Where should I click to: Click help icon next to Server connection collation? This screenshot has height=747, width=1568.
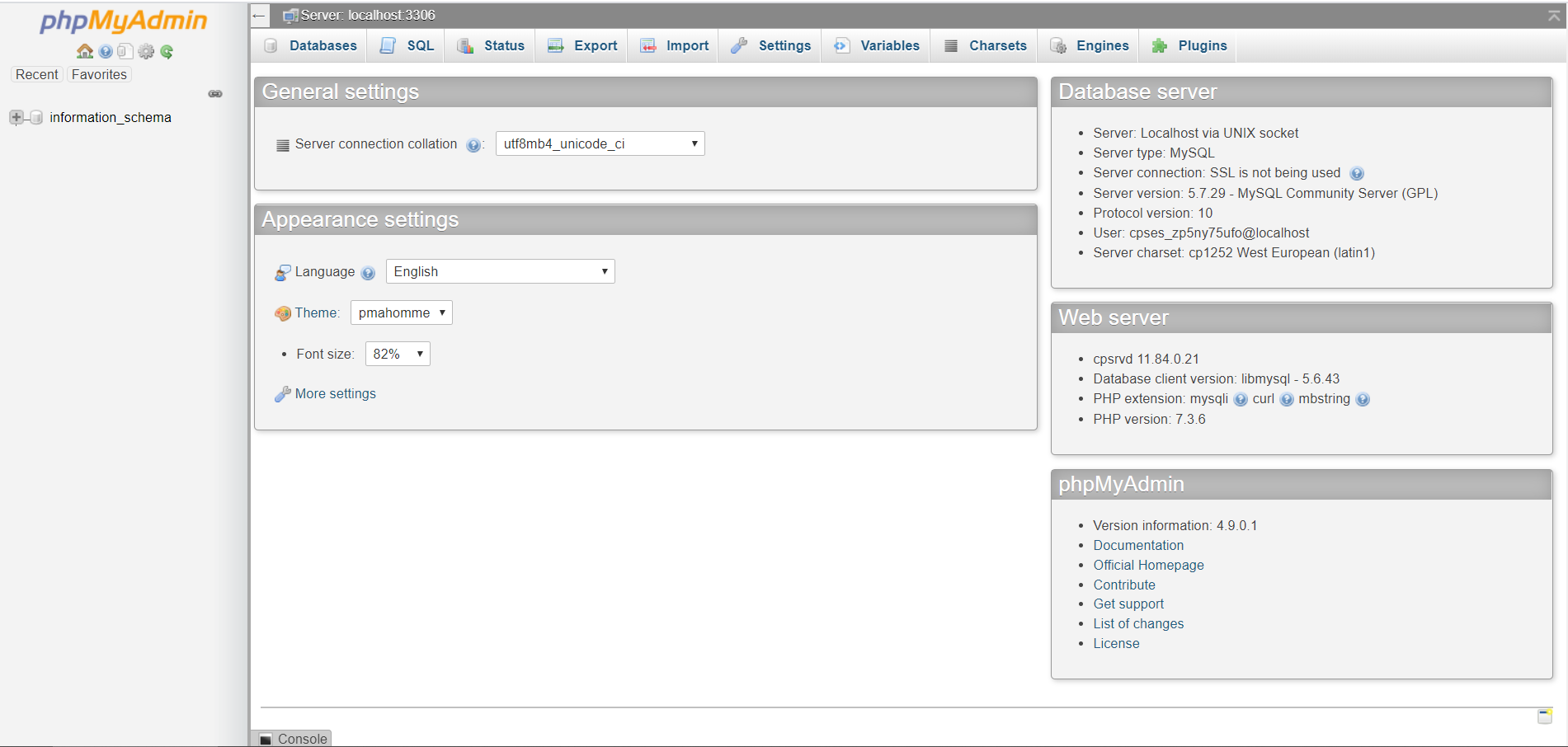pos(473,145)
